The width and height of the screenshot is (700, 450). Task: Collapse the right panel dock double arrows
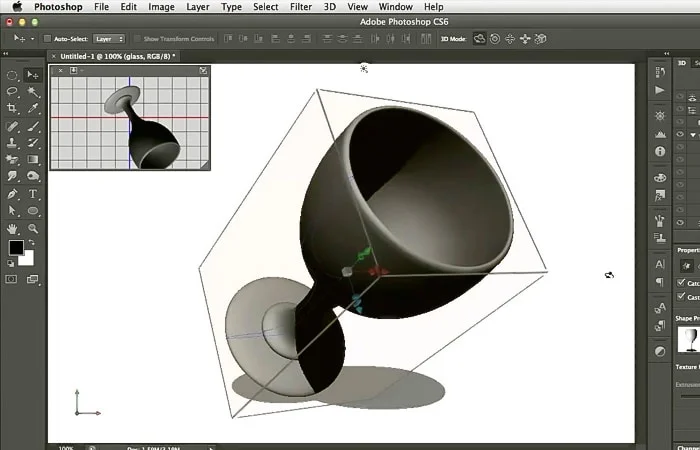667,54
